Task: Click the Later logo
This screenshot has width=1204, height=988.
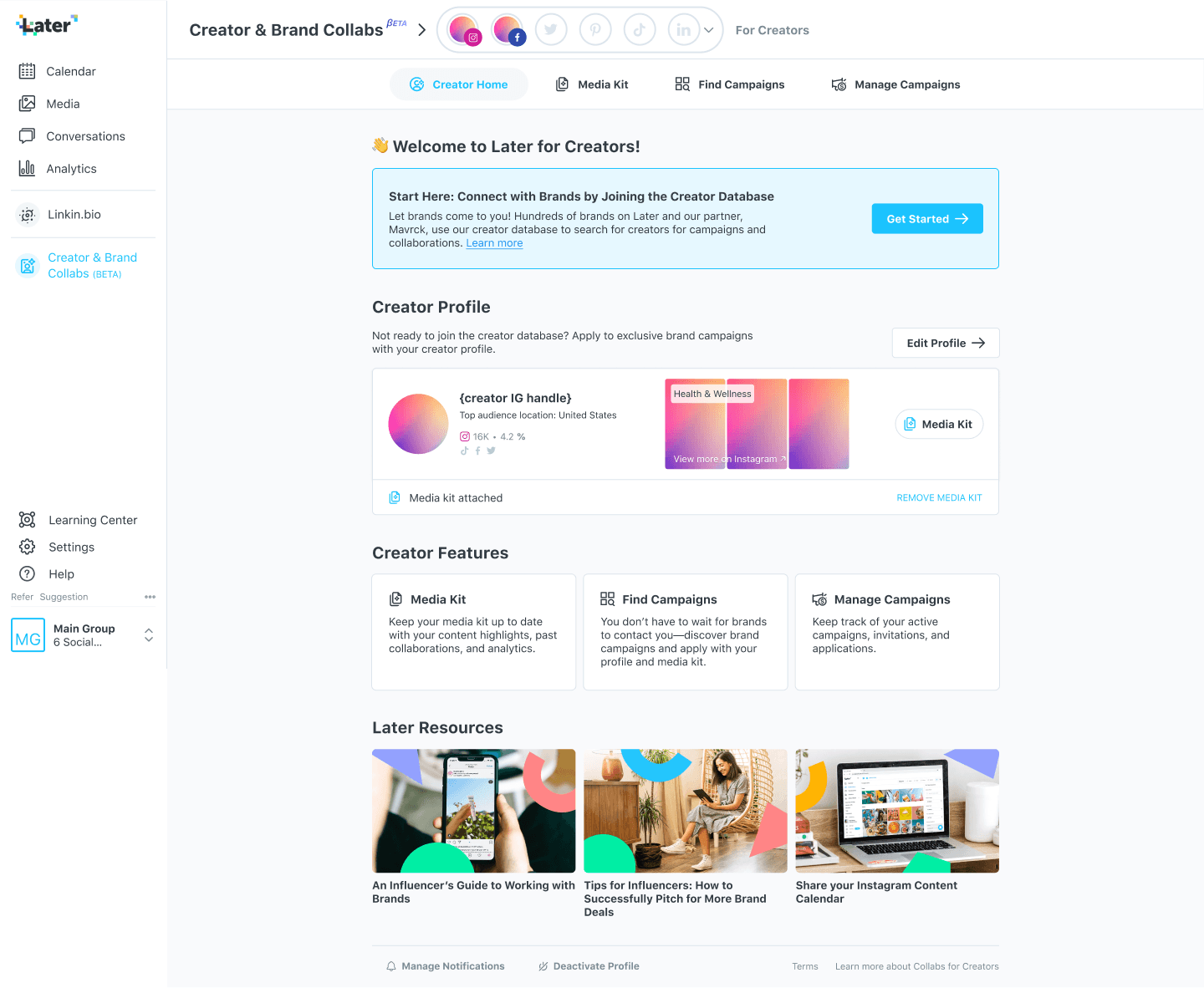Action: (x=47, y=25)
